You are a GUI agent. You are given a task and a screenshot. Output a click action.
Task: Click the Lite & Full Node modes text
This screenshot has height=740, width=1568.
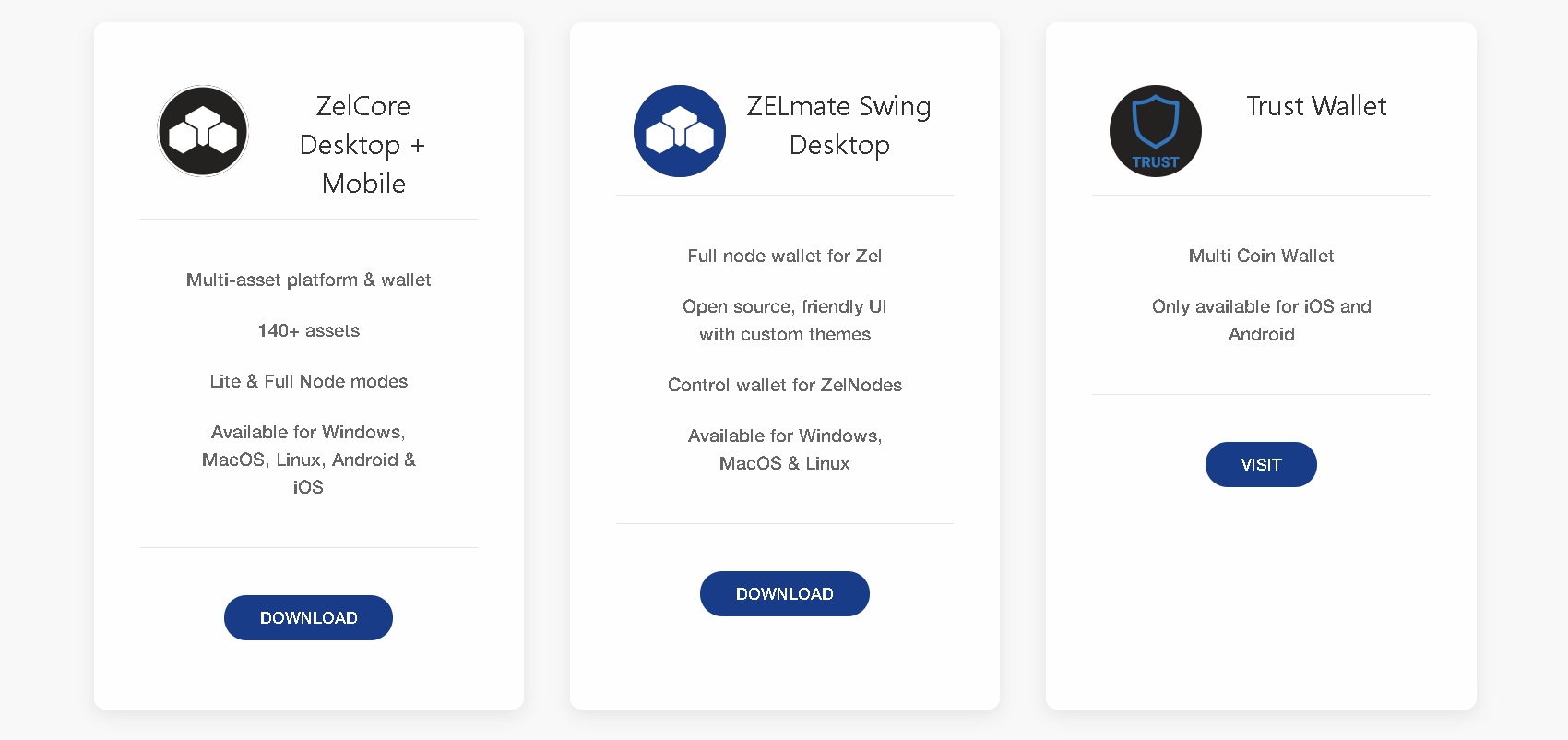[308, 381]
